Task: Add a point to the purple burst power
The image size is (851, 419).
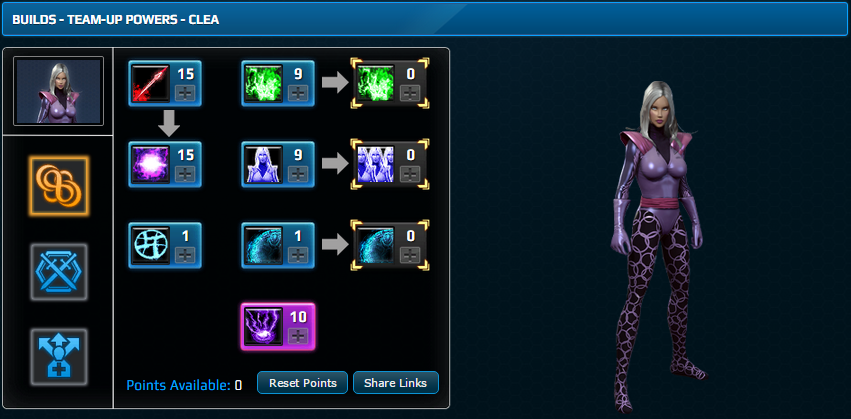Action: (x=186, y=174)
